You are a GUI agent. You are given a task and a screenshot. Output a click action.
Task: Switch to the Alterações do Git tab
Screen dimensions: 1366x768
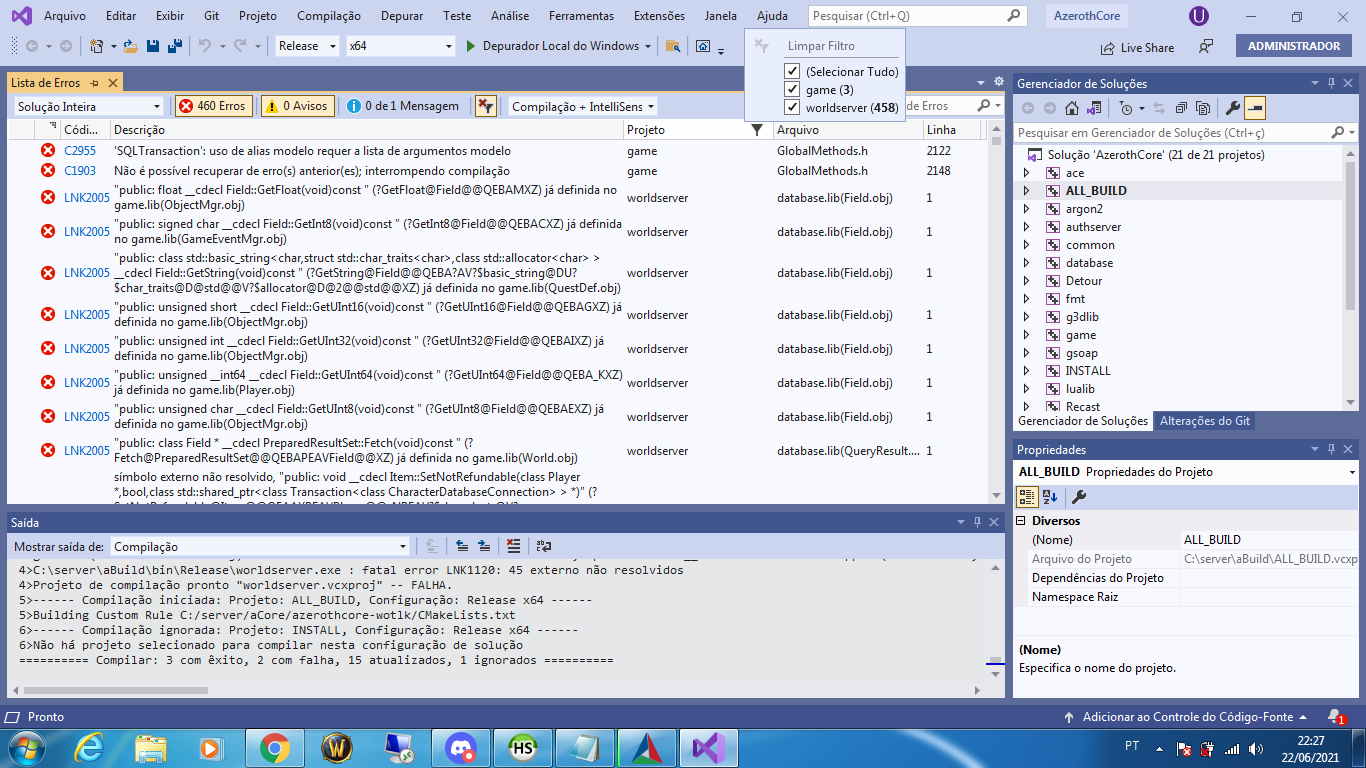pos(1204,421)
